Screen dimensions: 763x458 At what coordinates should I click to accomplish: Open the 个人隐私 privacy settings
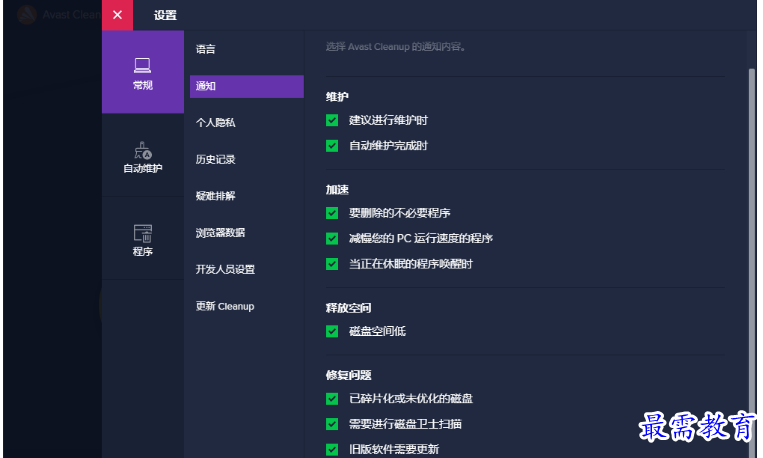click(216, 123)
